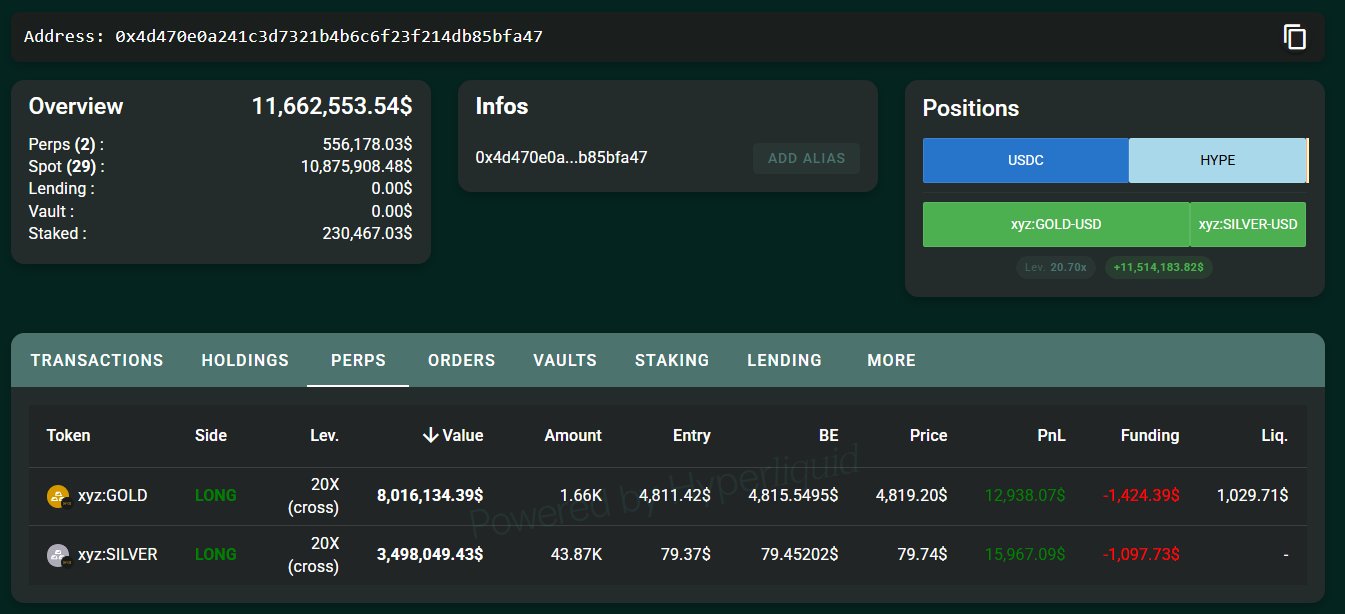Screen dimensions: 1345x614
Task: Sort by the Price column header
Action: (928, 435)
